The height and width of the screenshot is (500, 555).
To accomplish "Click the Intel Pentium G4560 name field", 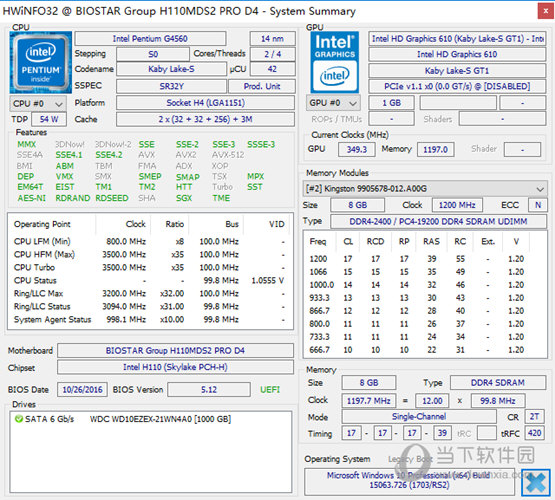I will click(x=150, y=39).
